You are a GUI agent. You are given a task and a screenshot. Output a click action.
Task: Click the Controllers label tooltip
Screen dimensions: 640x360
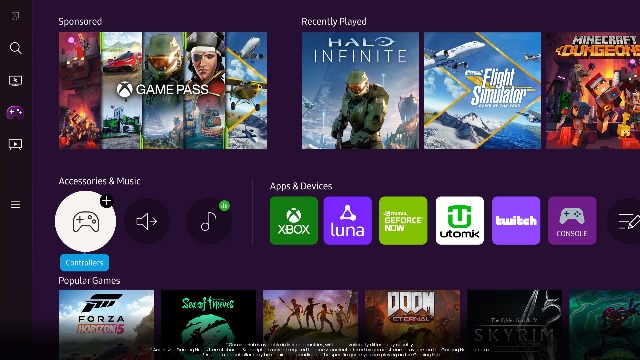(x=84, y=262)
